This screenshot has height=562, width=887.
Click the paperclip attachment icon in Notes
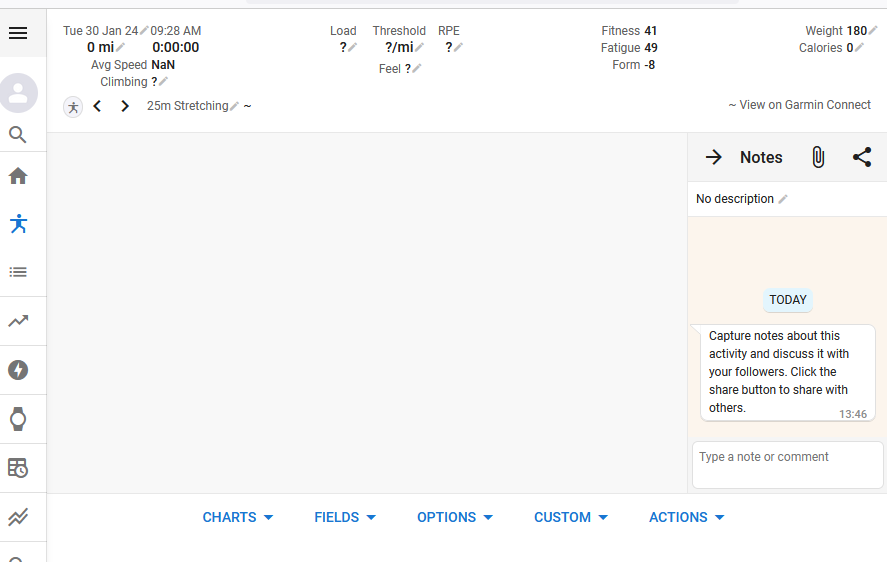[x=818, y=157]
